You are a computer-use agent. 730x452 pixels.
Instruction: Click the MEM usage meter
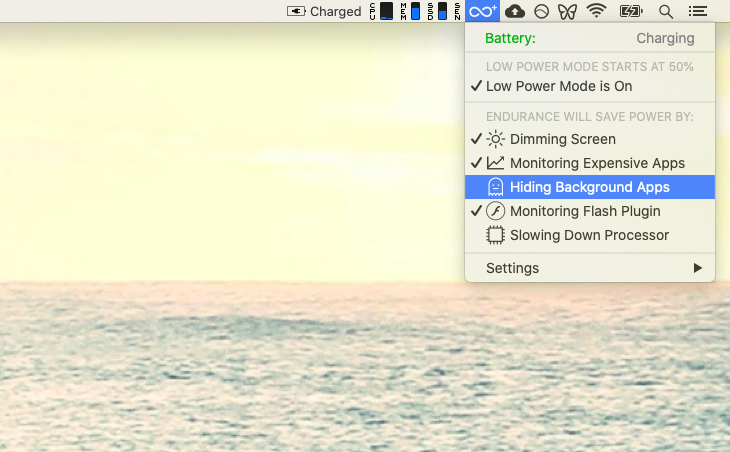[410, 11]
